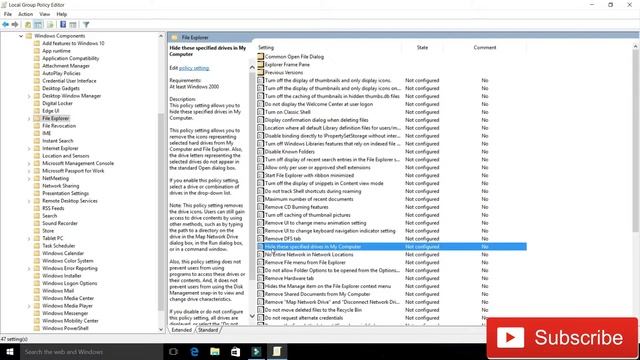
Task: Click the Back arrow in the toolbar
Action: pyautogui.click(x=5, y=24)
